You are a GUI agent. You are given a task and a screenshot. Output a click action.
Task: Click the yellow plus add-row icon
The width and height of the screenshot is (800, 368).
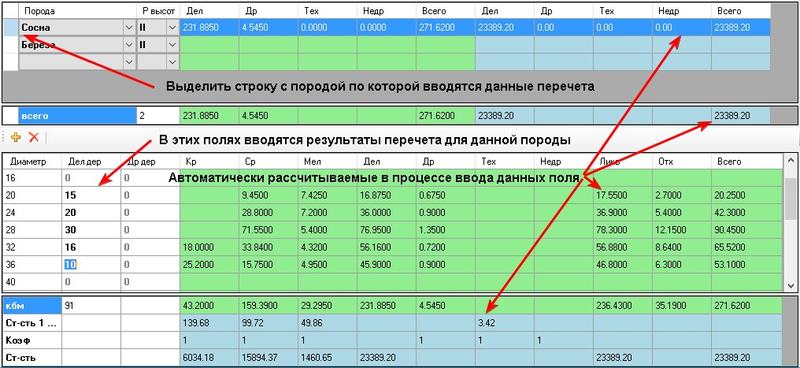pos(15,137)
